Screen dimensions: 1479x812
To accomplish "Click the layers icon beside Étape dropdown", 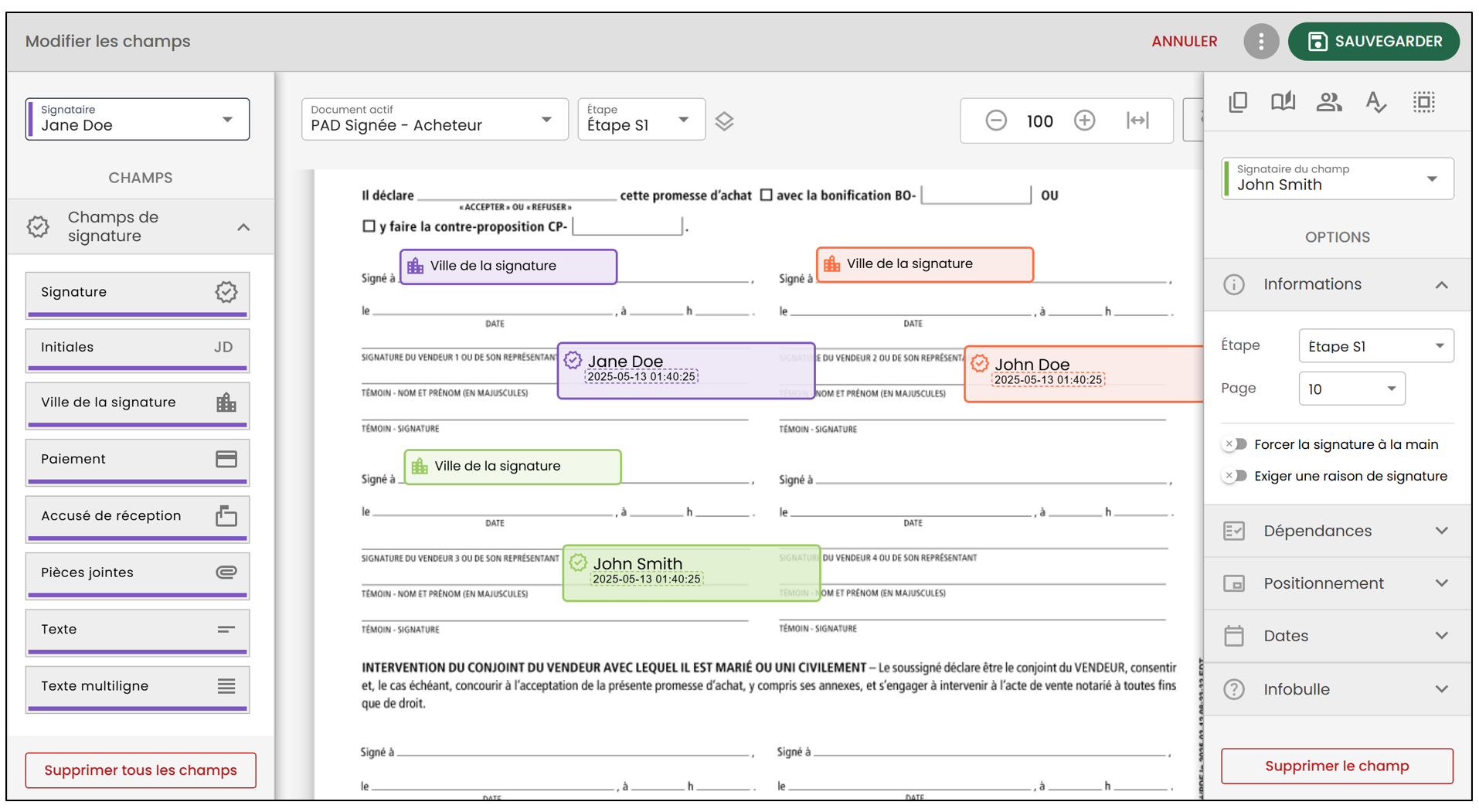I will pyautogui.click(x=724, y=121).
